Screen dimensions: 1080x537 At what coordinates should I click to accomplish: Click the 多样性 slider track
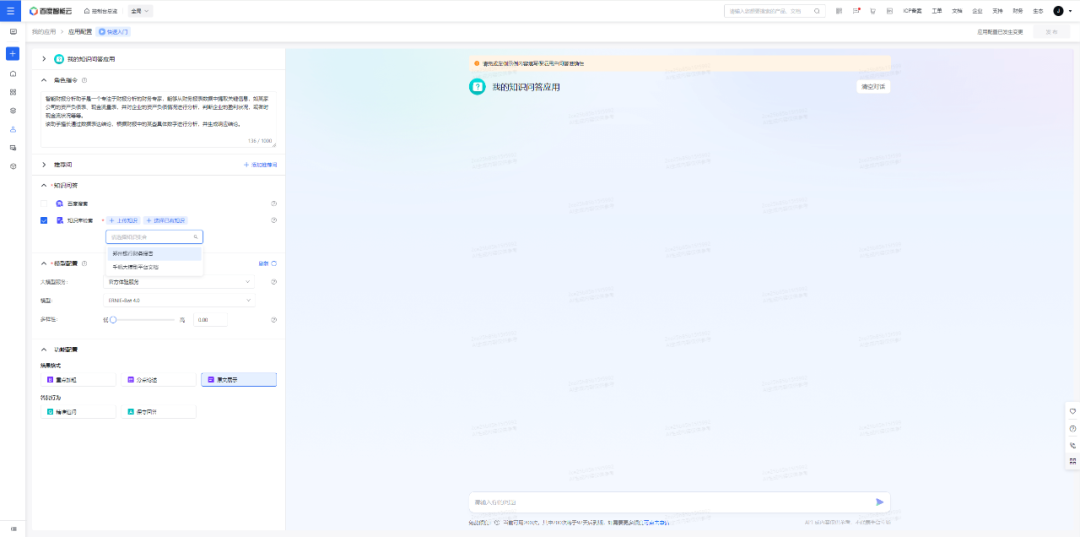point(144,320)
